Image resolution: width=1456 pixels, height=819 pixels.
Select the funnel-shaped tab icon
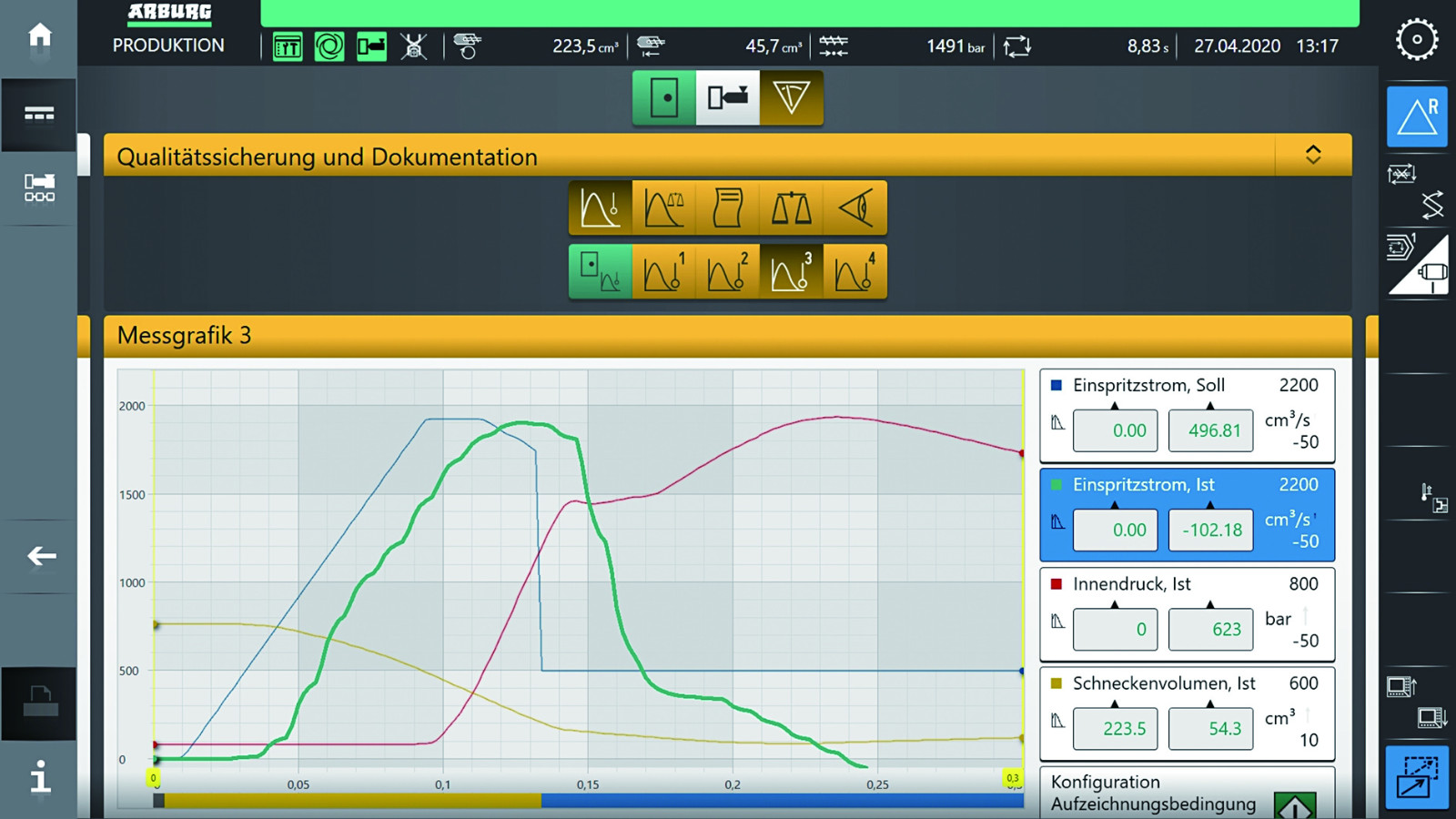coord(791,97)
